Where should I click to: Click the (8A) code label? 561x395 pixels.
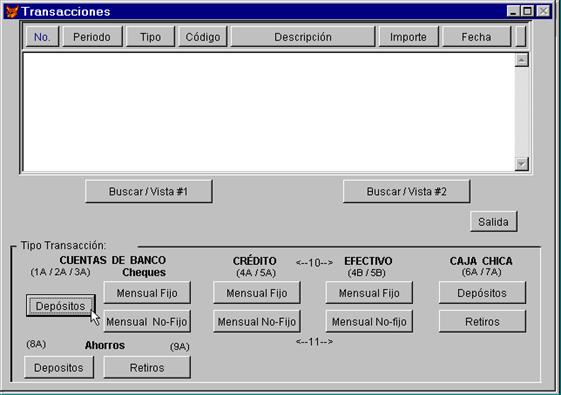coord(36,344)
